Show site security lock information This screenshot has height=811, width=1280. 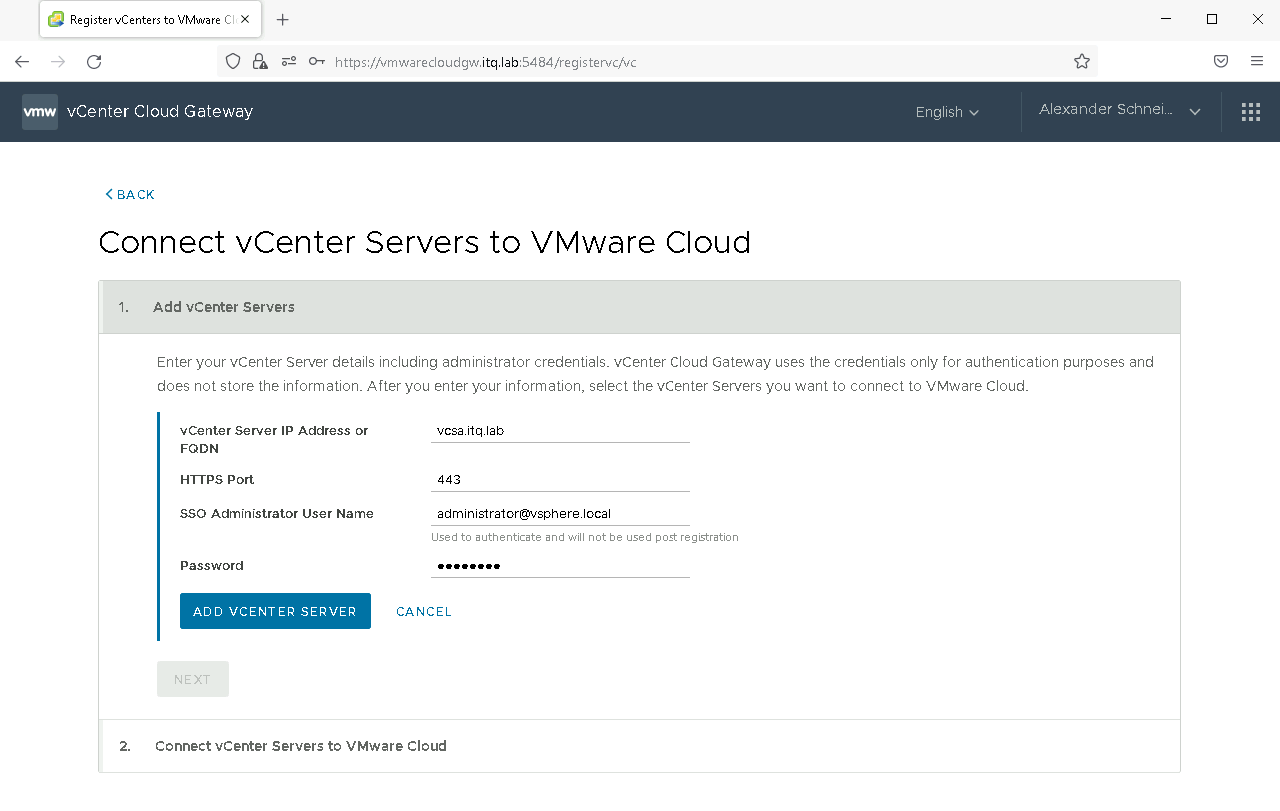260,62
